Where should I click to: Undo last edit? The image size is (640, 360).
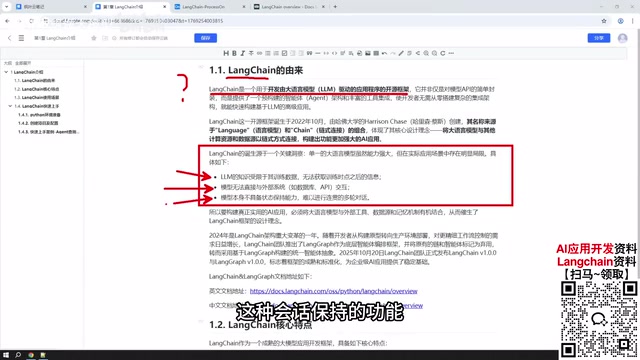point(384,53)
